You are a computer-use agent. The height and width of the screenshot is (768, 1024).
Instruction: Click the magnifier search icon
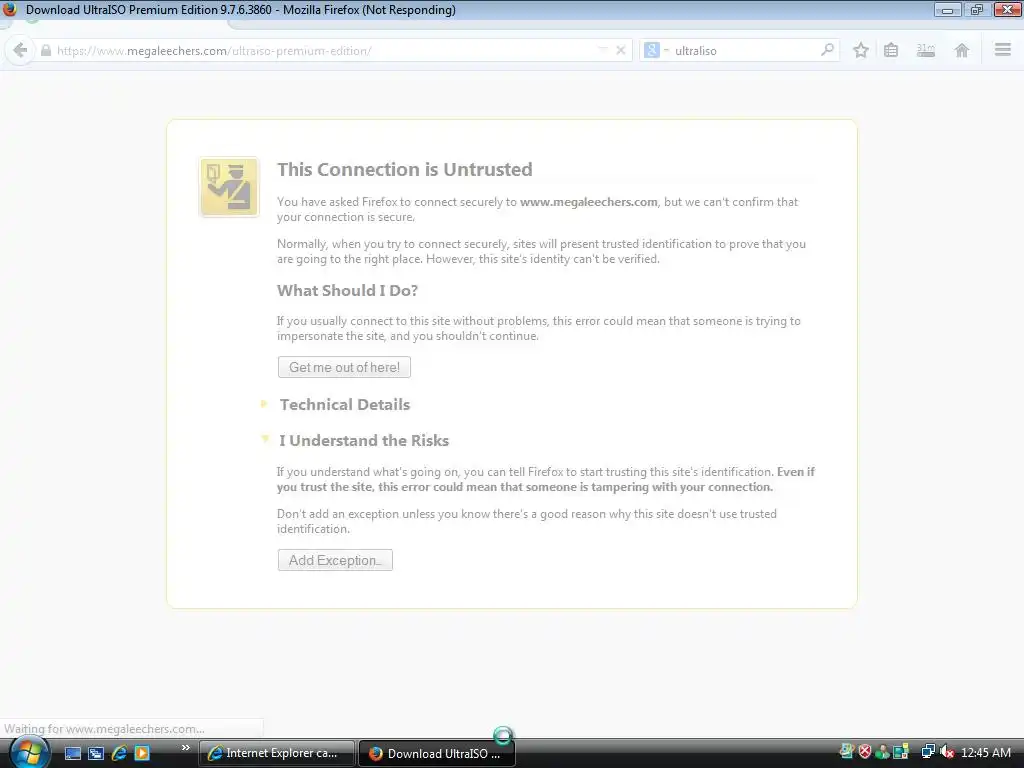click(x=827, y=50)
